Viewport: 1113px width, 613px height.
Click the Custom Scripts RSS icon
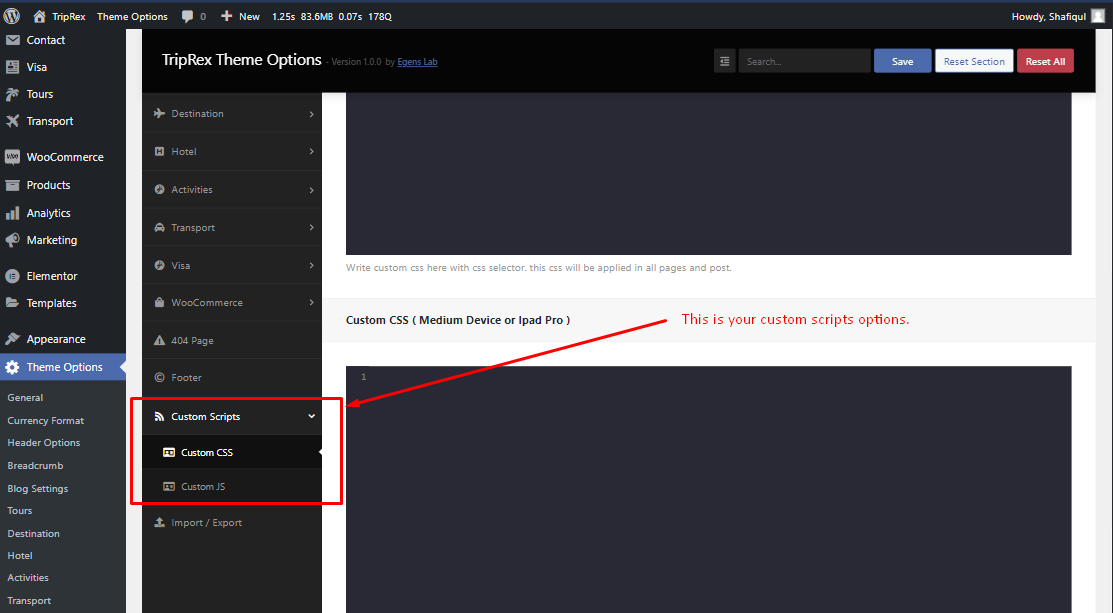coord(159,416)
